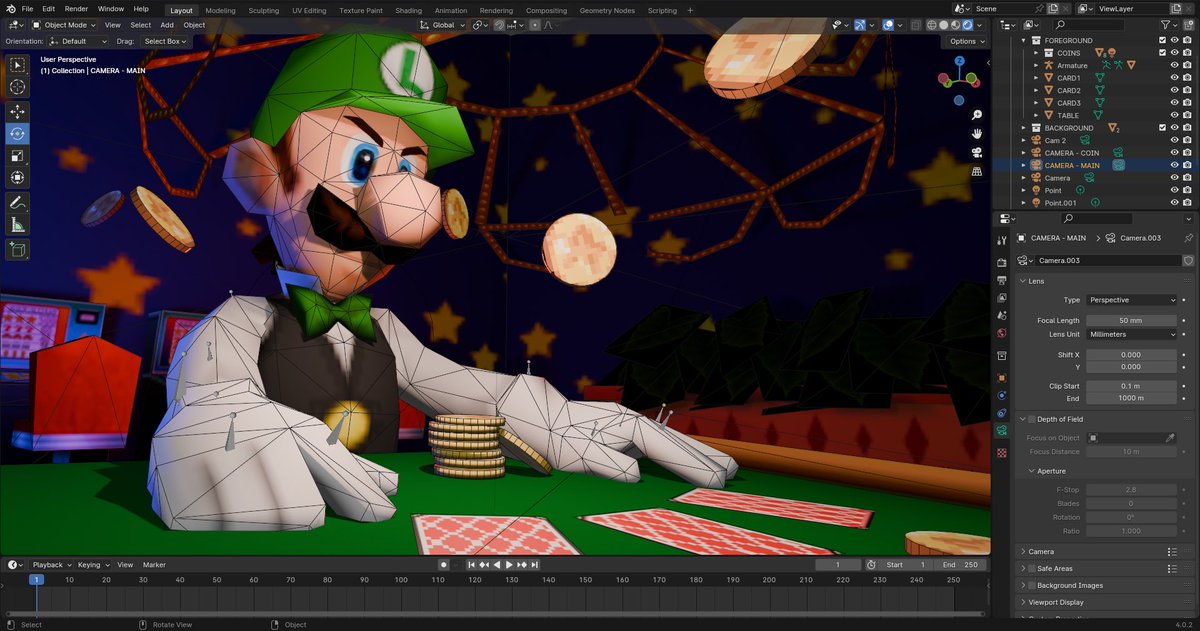Select the Scale tool

point(18,156)
